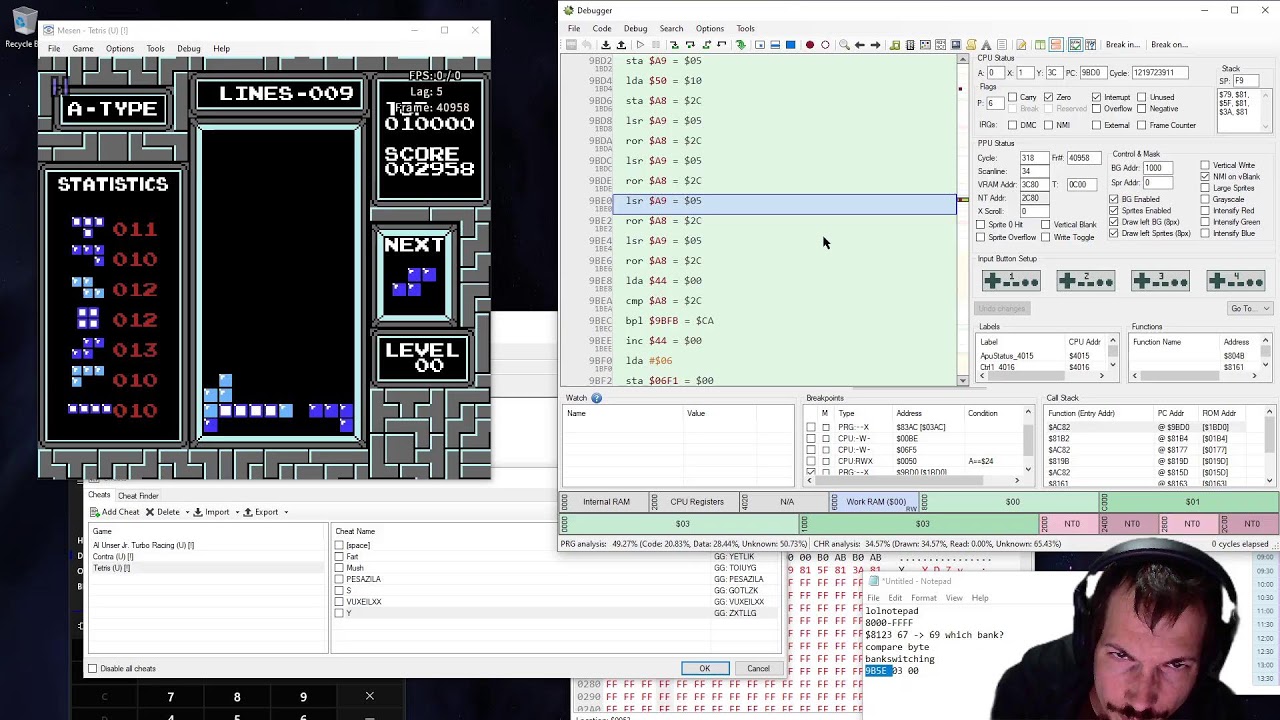Click the magnifier Find icon in Debugger toolbar
1280x720 pixels.
point(844,44)
